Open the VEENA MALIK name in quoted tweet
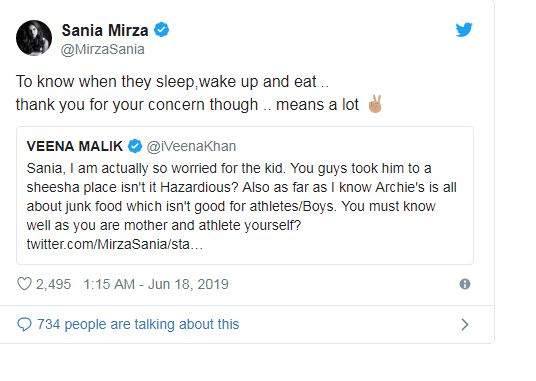Image resolution: width=536 pixels, height=381 pixels. point(75,146)
